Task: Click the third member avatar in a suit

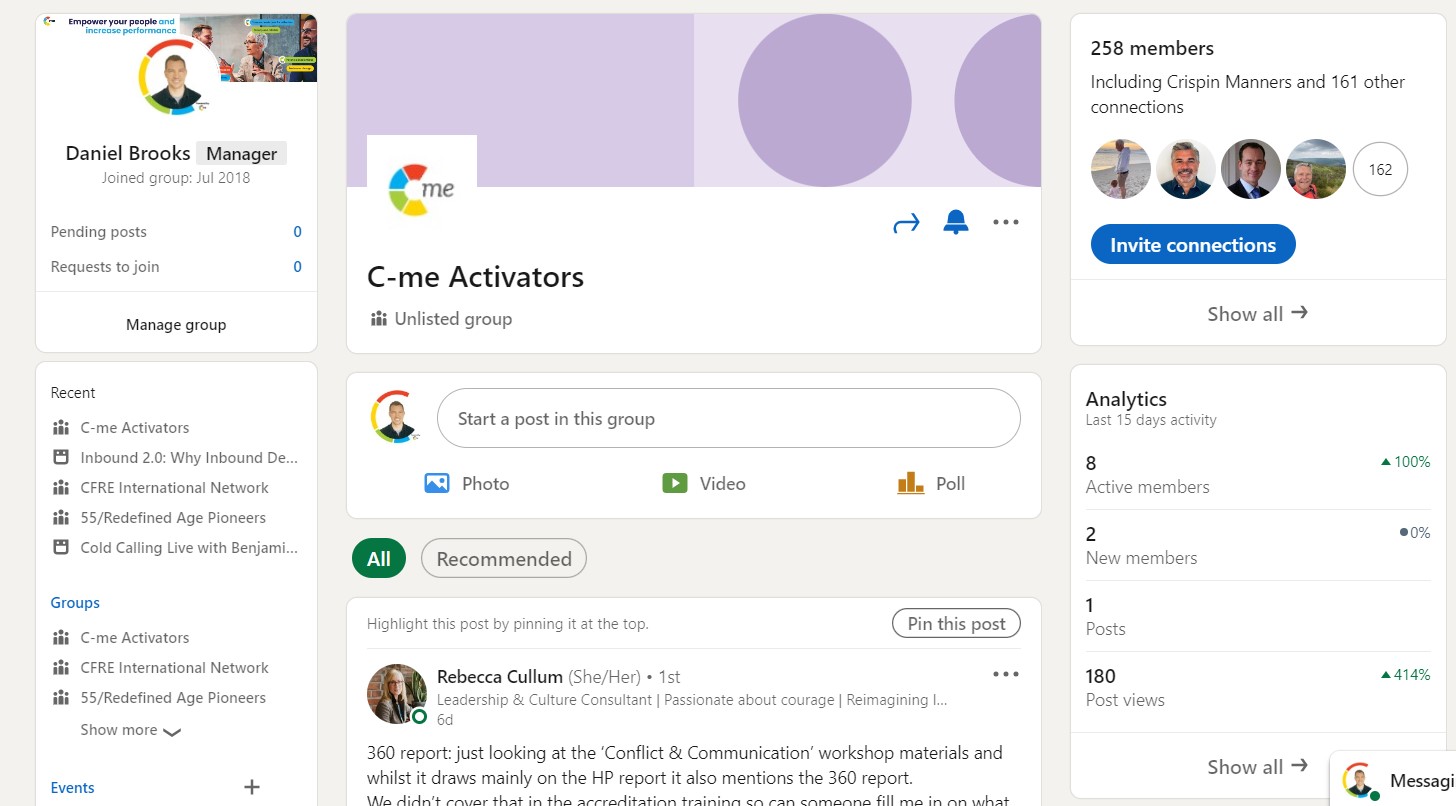Action: click(x=1251, y=169)
